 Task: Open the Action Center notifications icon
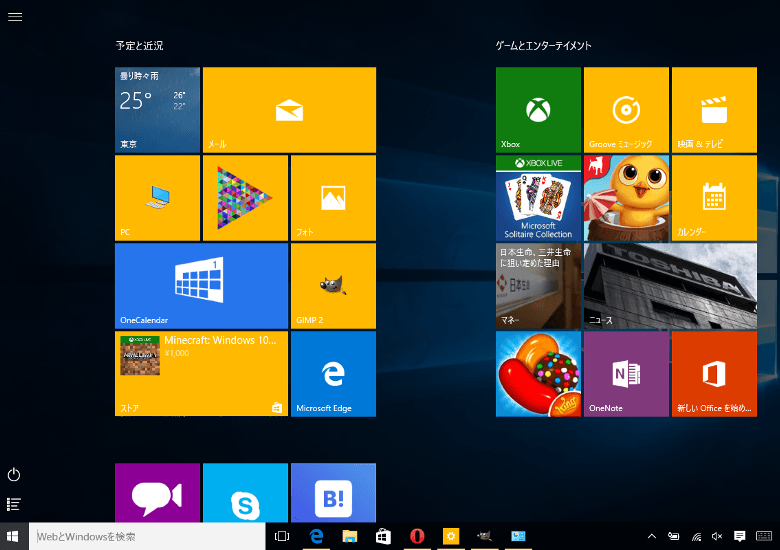point(740,536)
